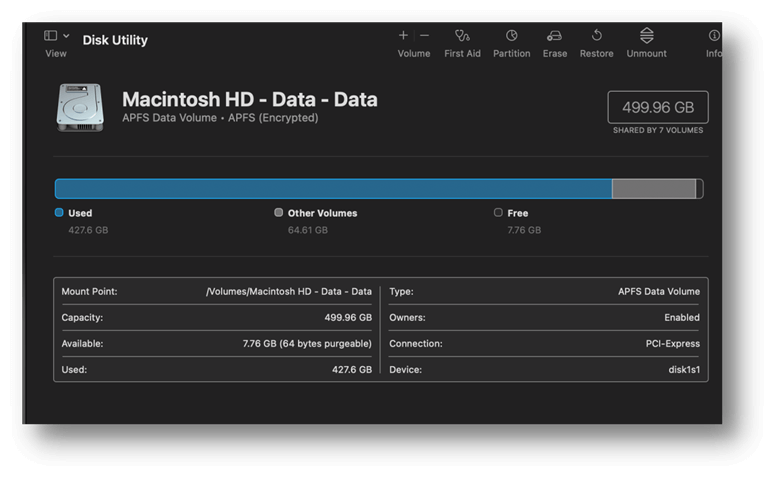Click the Type value APFS Data Volume
The image size is (775, 477).
(x=659, y=292)
